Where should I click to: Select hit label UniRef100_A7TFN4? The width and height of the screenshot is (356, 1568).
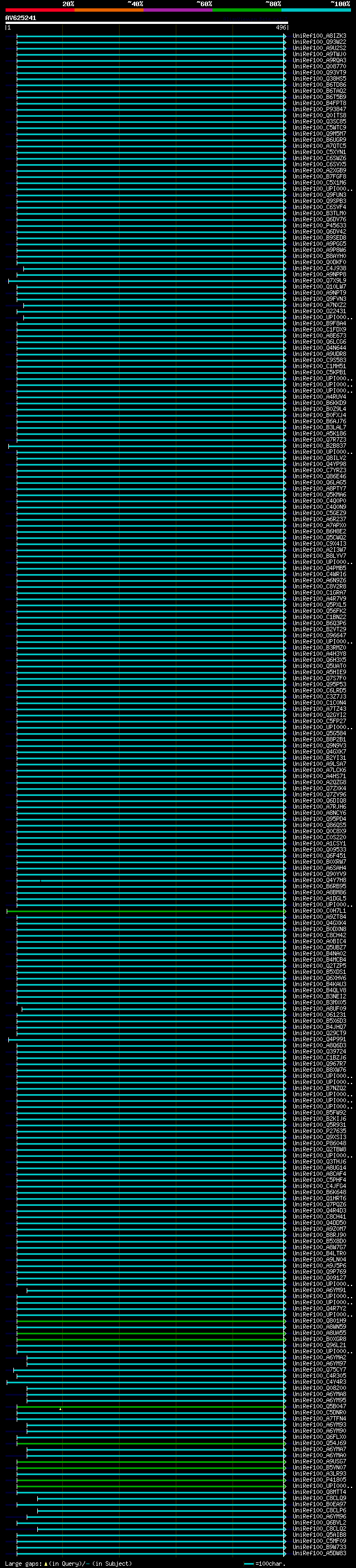pyautogui.click(x=319, y=1419)
